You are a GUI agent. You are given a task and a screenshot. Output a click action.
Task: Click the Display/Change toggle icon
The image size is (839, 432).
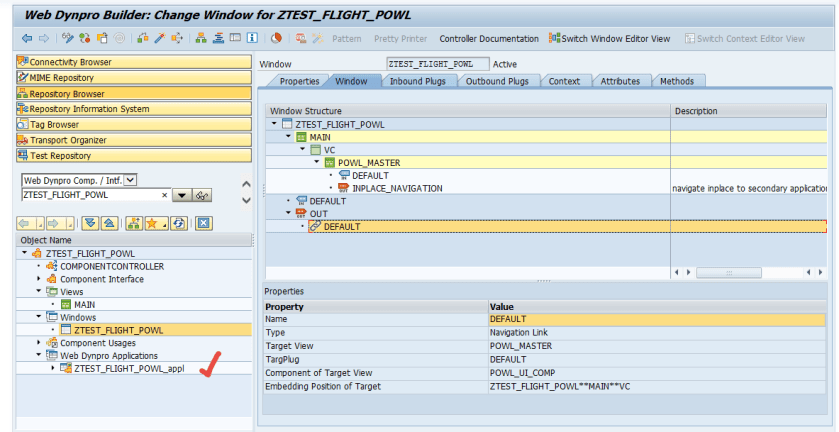pos(67,38)
